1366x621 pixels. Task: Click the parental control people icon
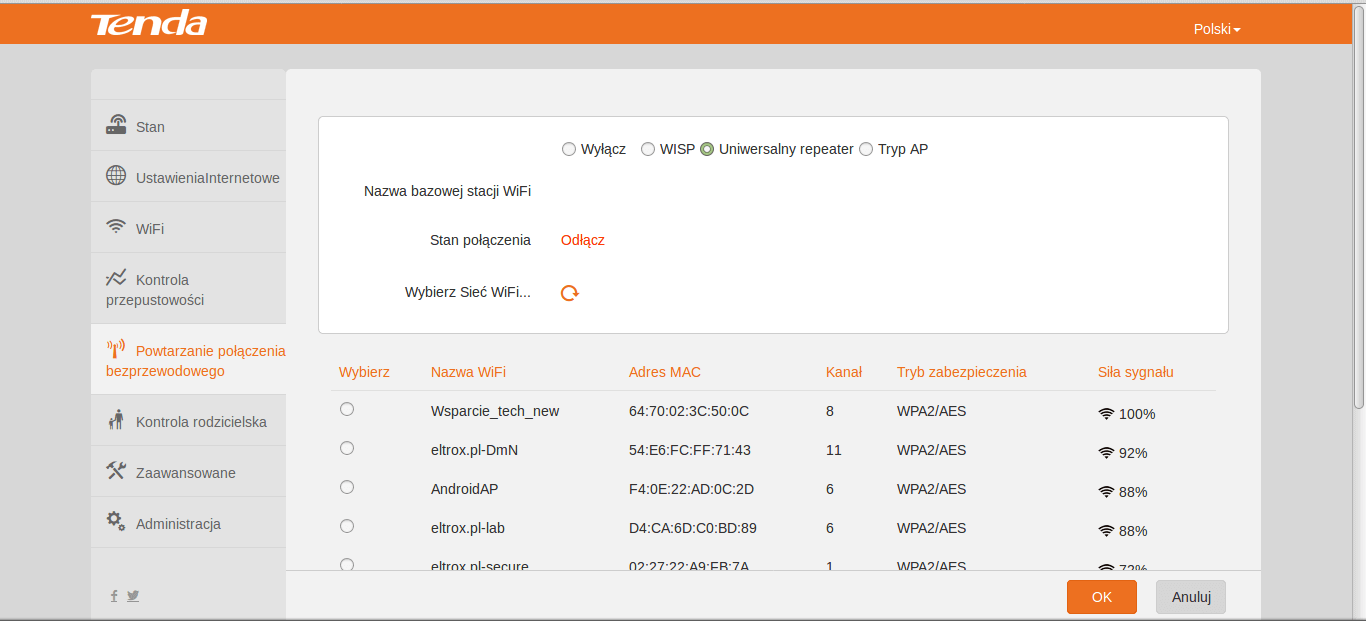point(116,420)
